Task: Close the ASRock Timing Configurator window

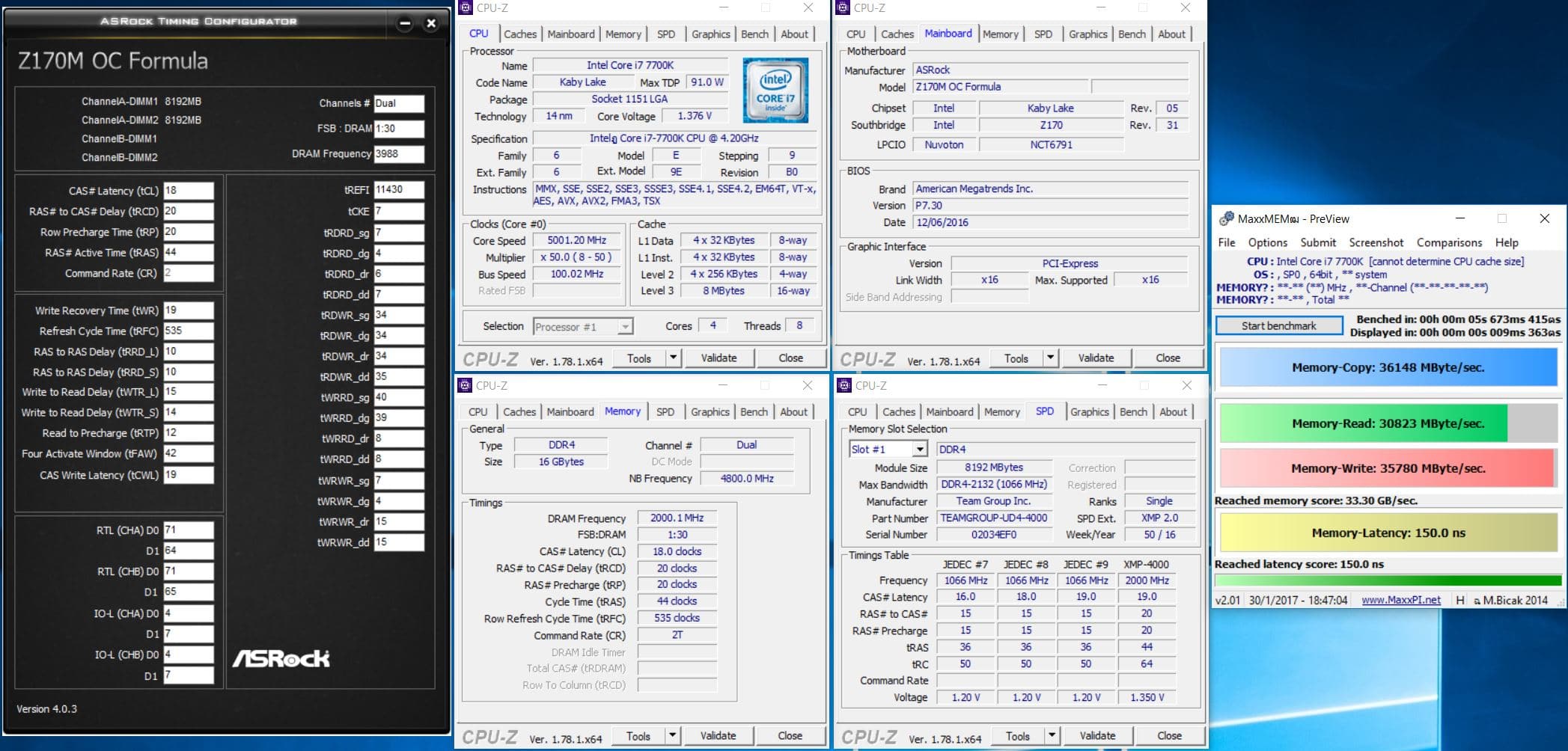Action: pyautogui.click(x=431, y=23)
